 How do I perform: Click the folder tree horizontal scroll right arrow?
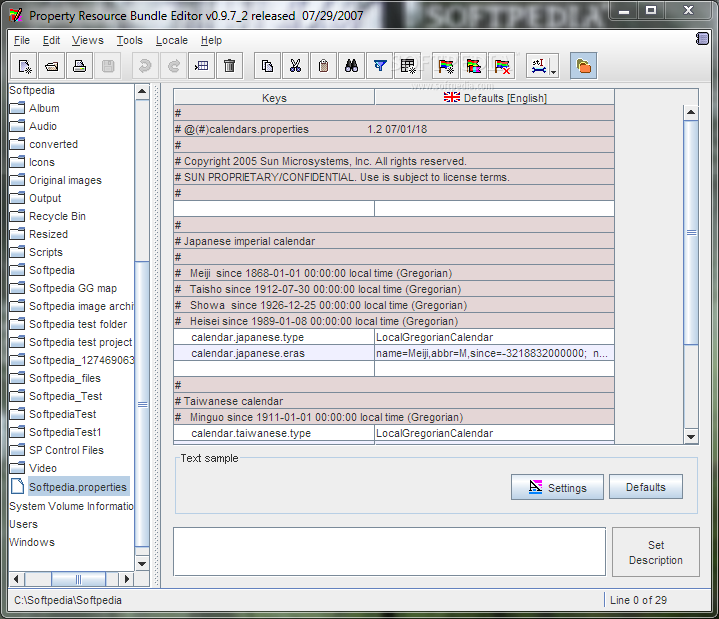pyautogui.click(x=127, y=579)
